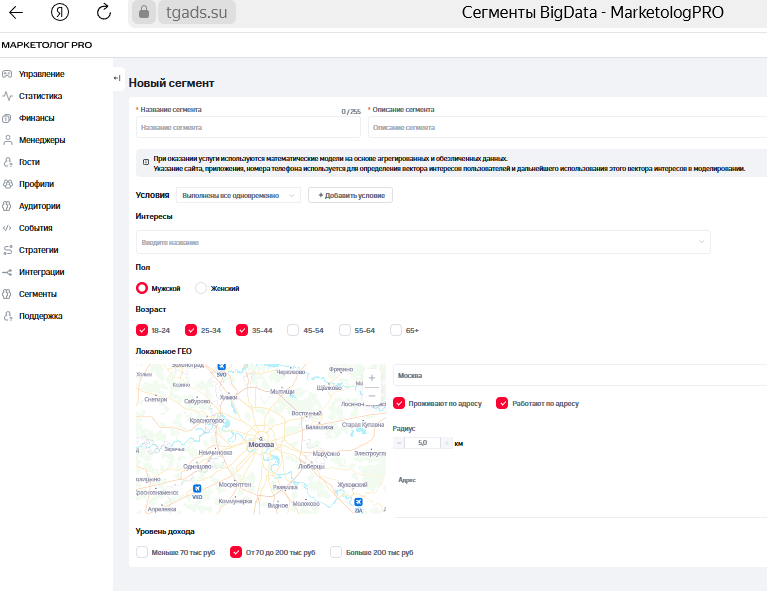Click the Название сегмента input field
The height and width of the screenshot is (591, 767).
pyautogui.click(x=248, y=127)
